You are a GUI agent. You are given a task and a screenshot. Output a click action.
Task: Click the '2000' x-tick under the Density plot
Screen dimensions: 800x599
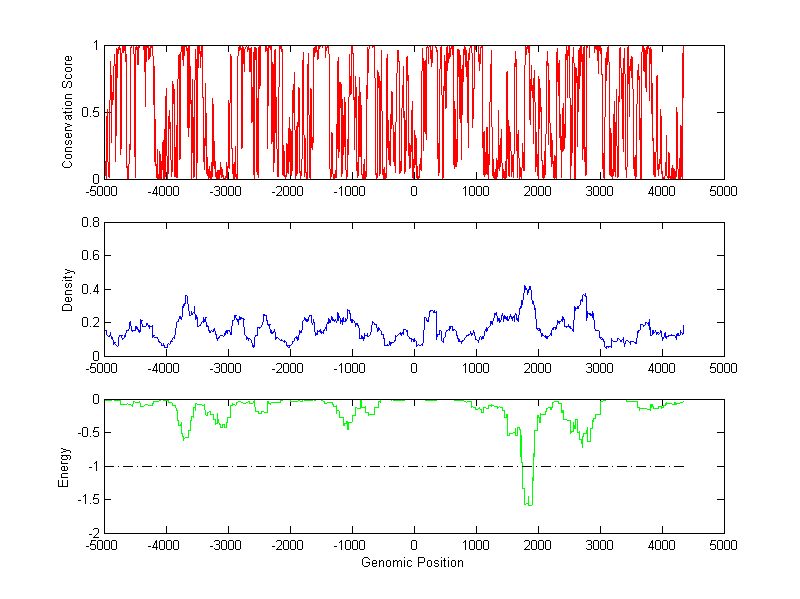point(538,368)
